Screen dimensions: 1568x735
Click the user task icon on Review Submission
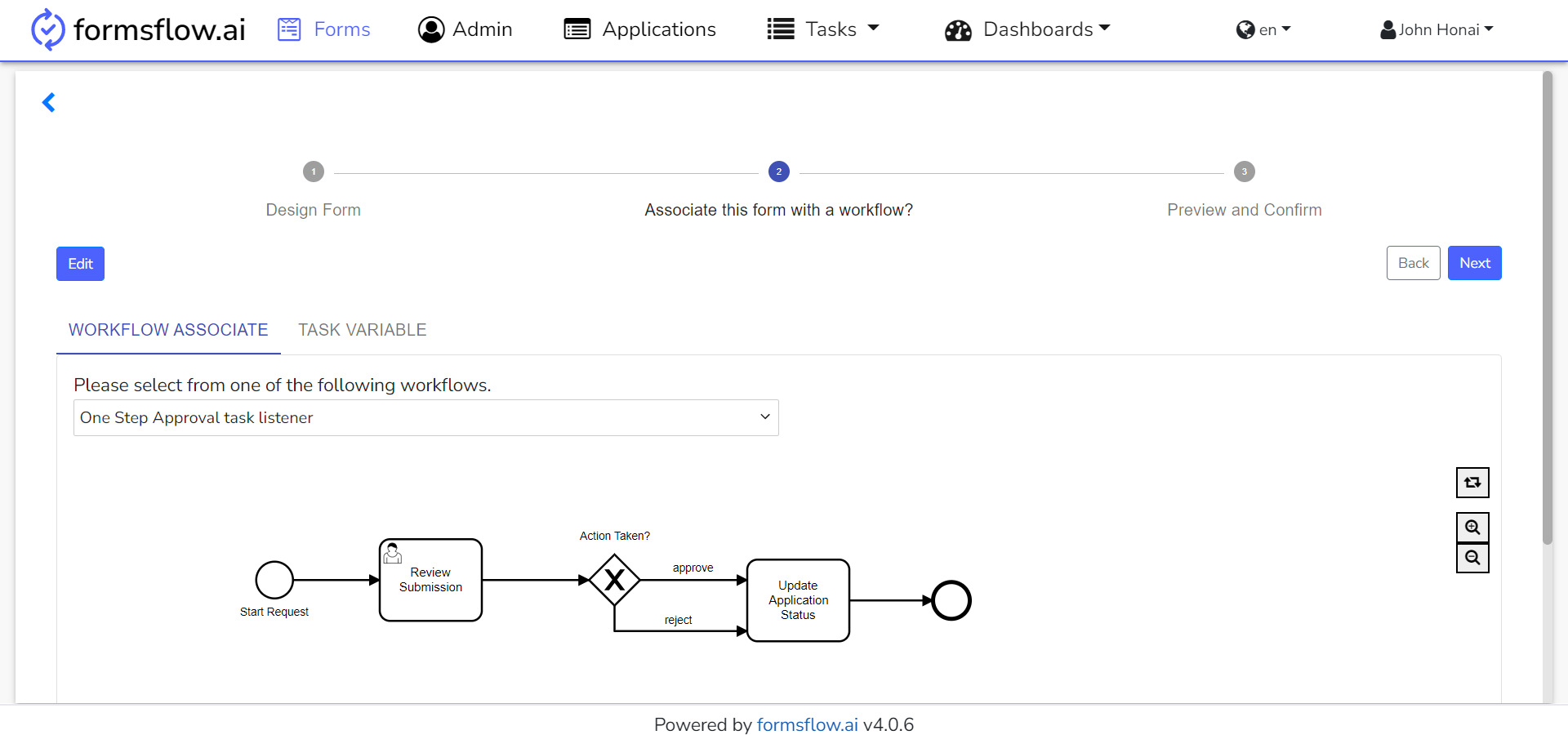point(393,554)
